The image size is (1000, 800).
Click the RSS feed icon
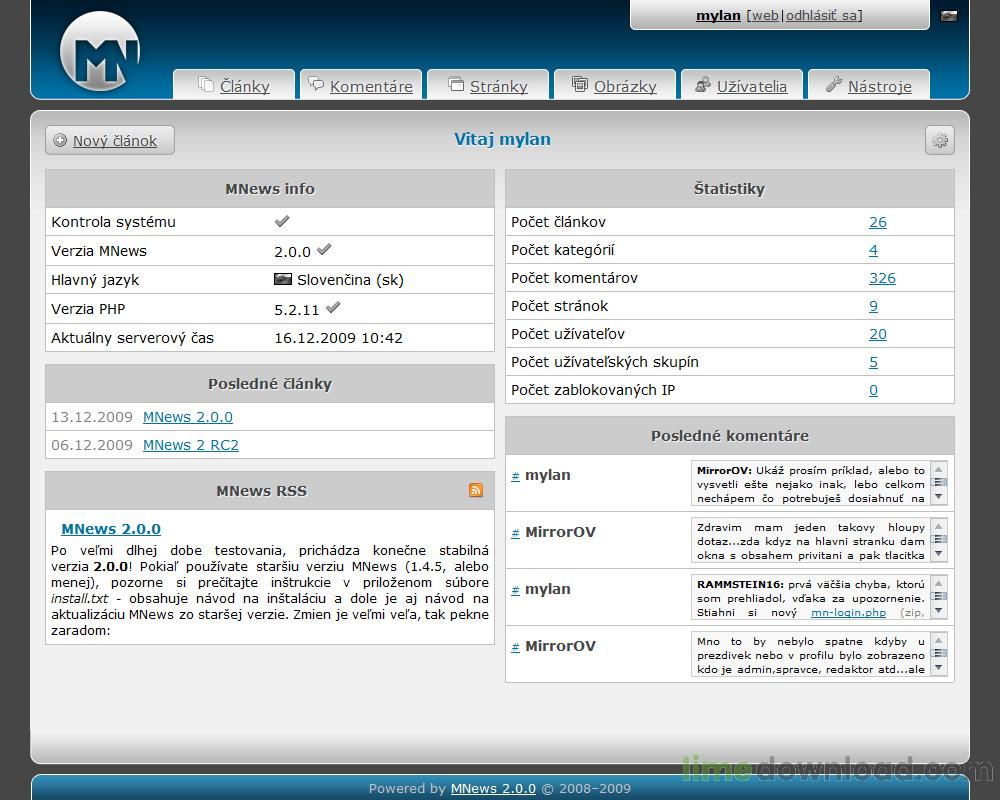click(476, 490)
